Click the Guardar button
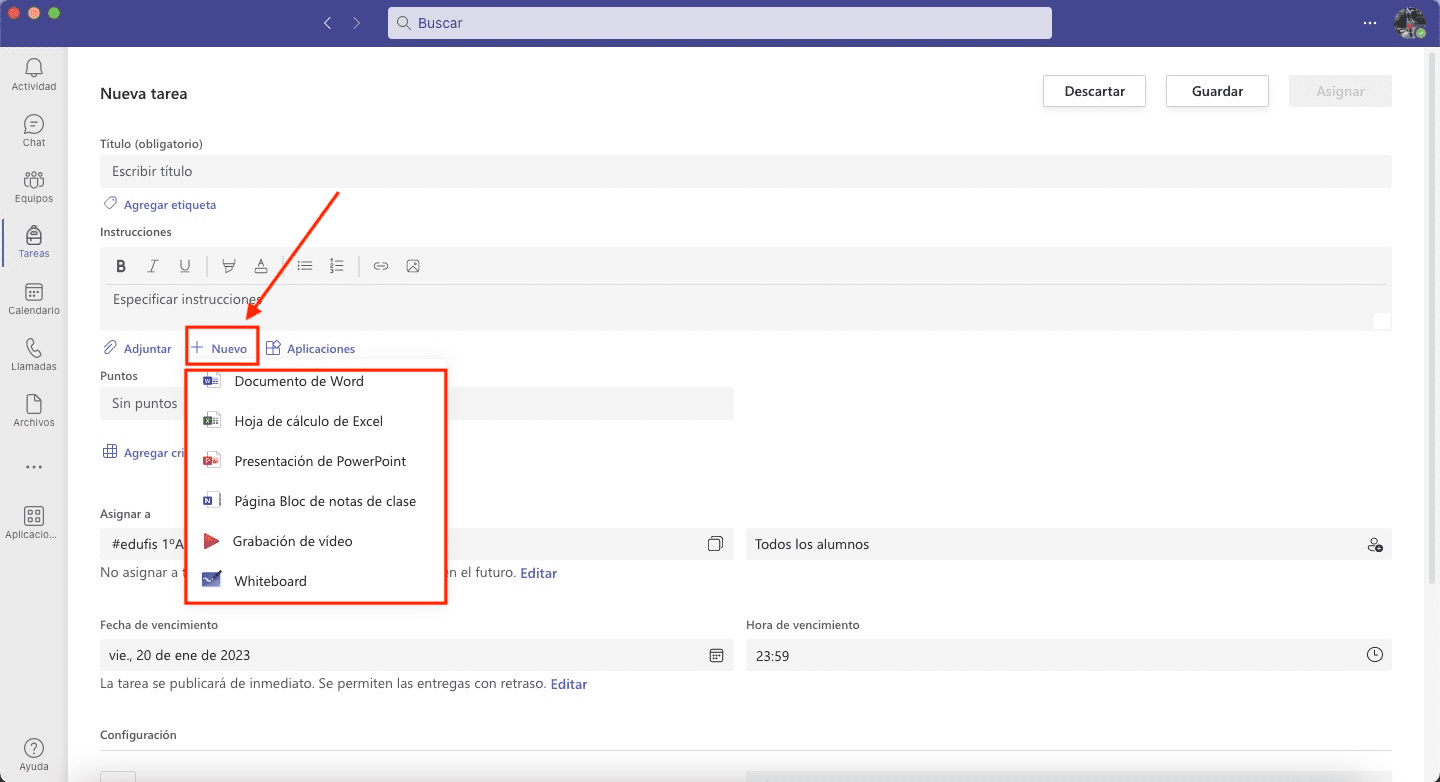 (x=1217, y=91)
